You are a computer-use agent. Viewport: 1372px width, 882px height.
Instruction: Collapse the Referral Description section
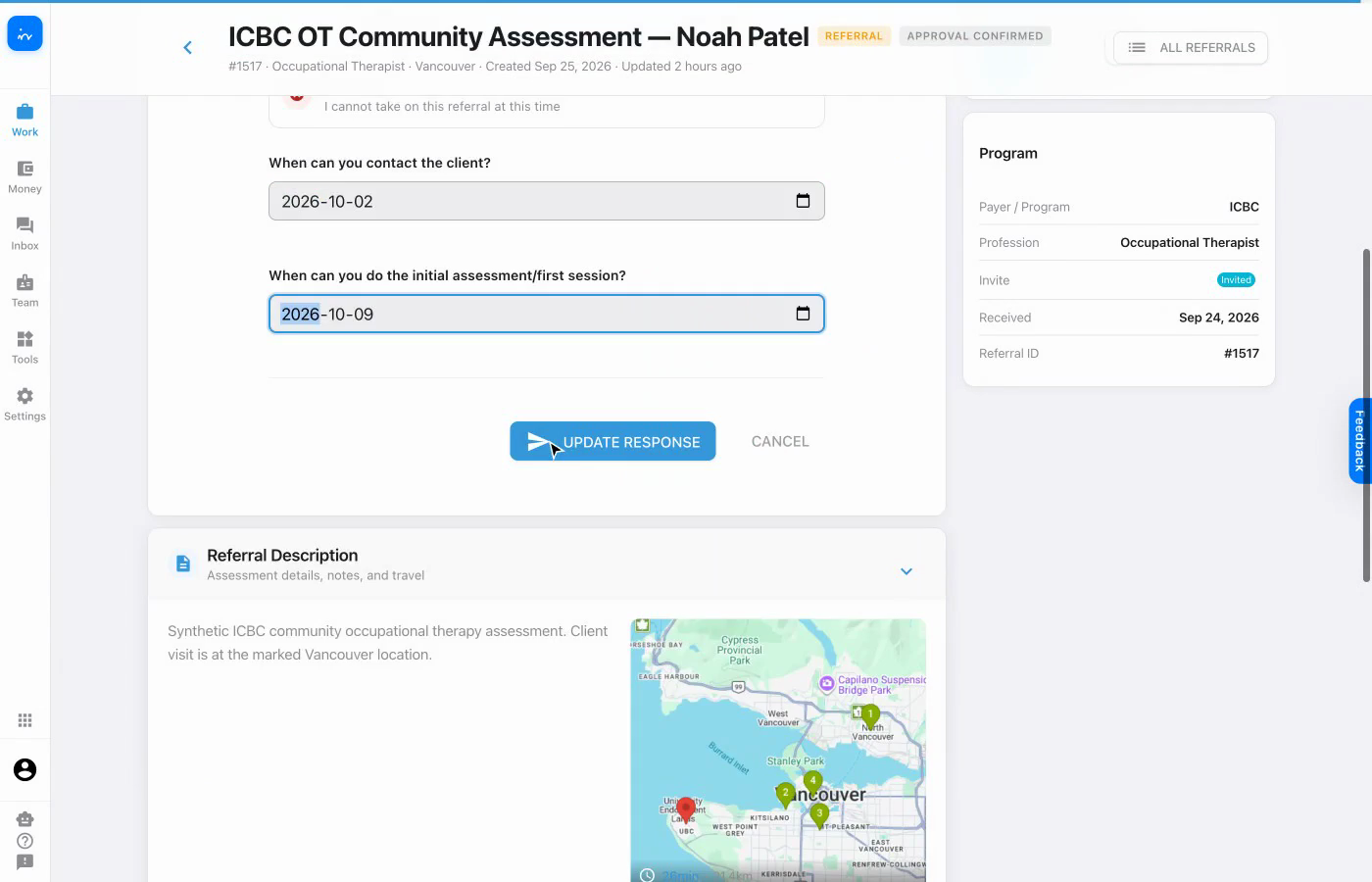point(906,571)
